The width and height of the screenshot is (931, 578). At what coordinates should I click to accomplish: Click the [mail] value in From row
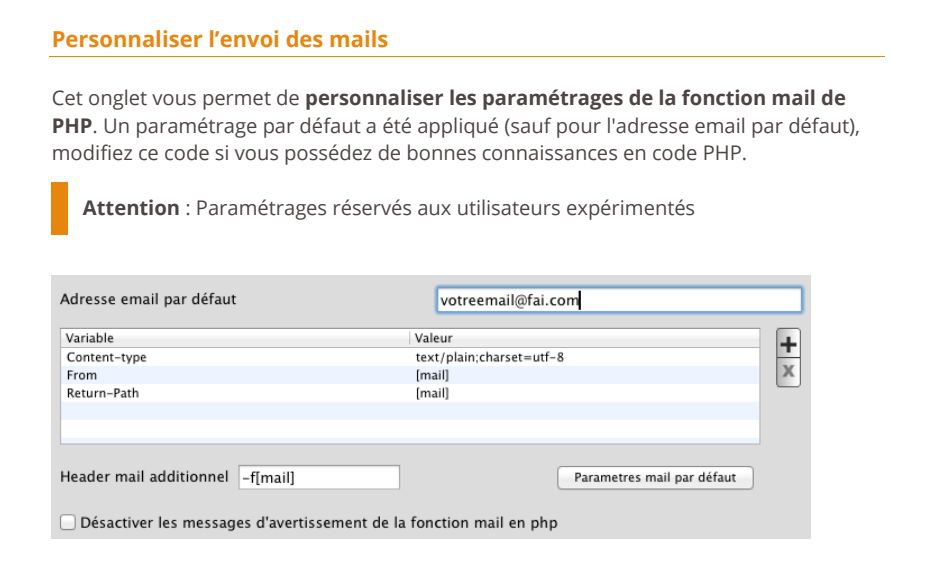pyautogui.click(x=432, y=375)
